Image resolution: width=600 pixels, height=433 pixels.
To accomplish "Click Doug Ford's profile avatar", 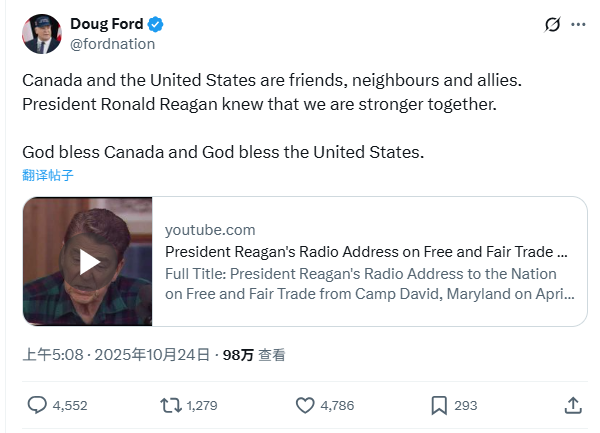I will click(x=40, y=34).
